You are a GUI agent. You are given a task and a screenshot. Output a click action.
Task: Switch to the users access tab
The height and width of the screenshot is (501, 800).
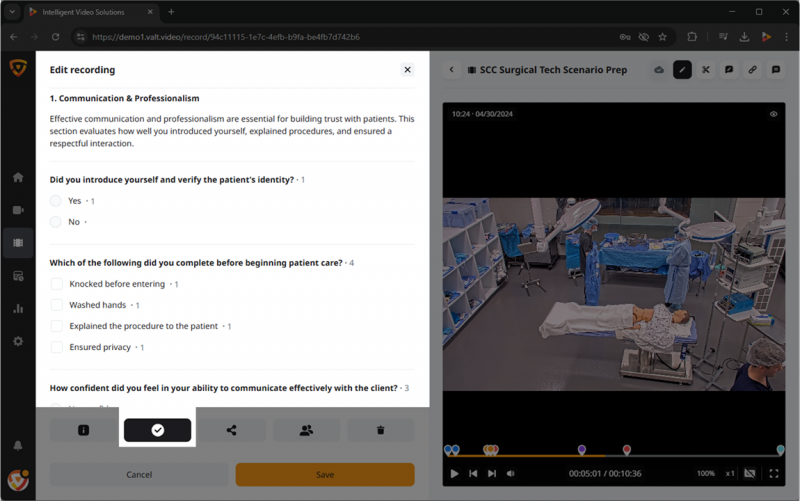[306, 430]
